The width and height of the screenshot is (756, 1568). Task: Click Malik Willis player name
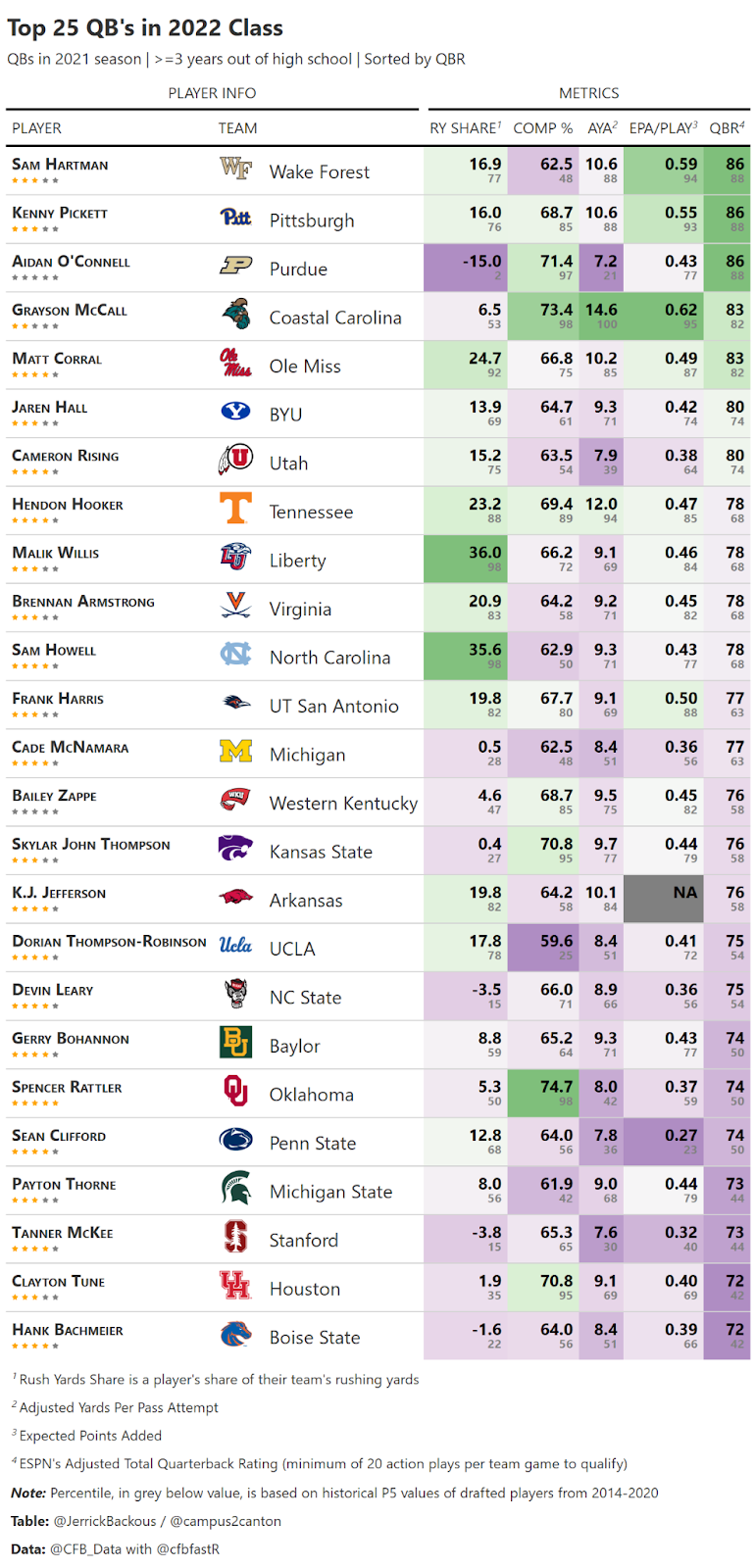tap(56, 553)
